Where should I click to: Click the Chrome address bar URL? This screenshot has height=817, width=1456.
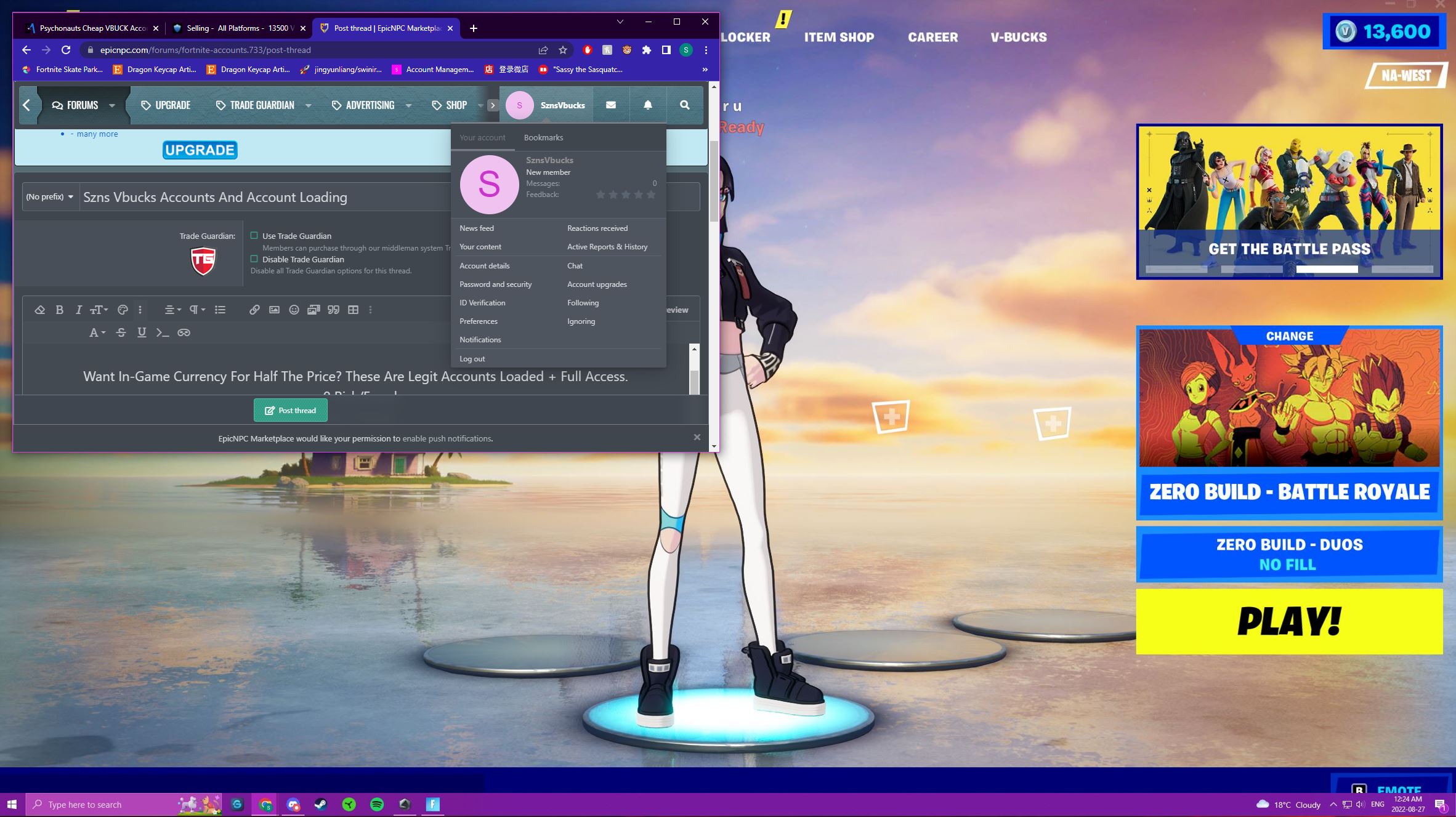206,50
